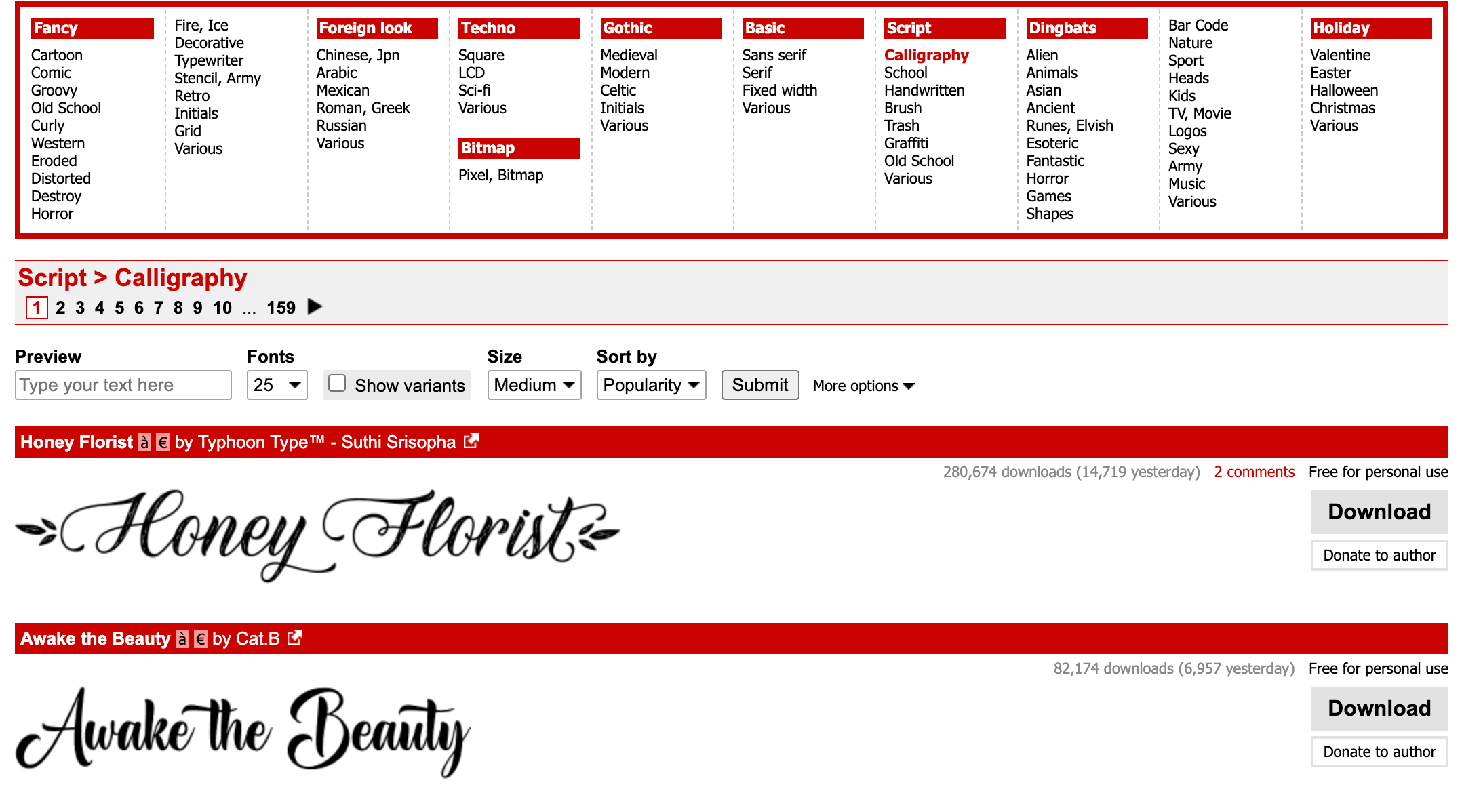Click the euro symbol icon on Honey Florist
Viewport: 1462px width, 812px height.
163,443
